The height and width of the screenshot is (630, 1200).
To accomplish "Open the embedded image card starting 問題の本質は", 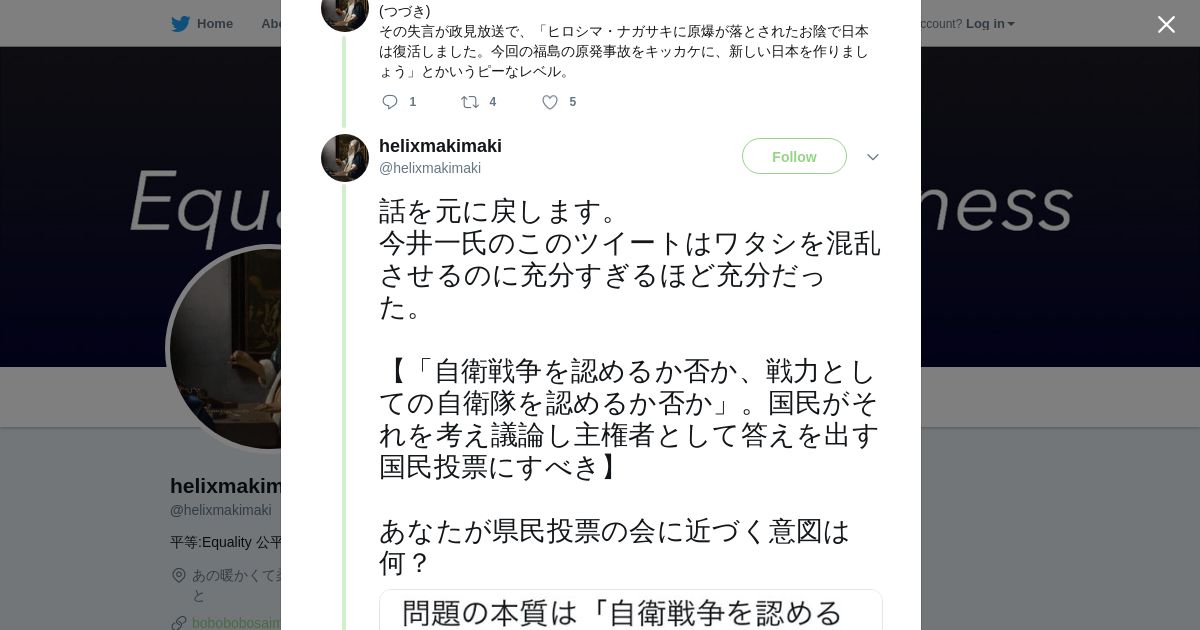I will [630, 610].
